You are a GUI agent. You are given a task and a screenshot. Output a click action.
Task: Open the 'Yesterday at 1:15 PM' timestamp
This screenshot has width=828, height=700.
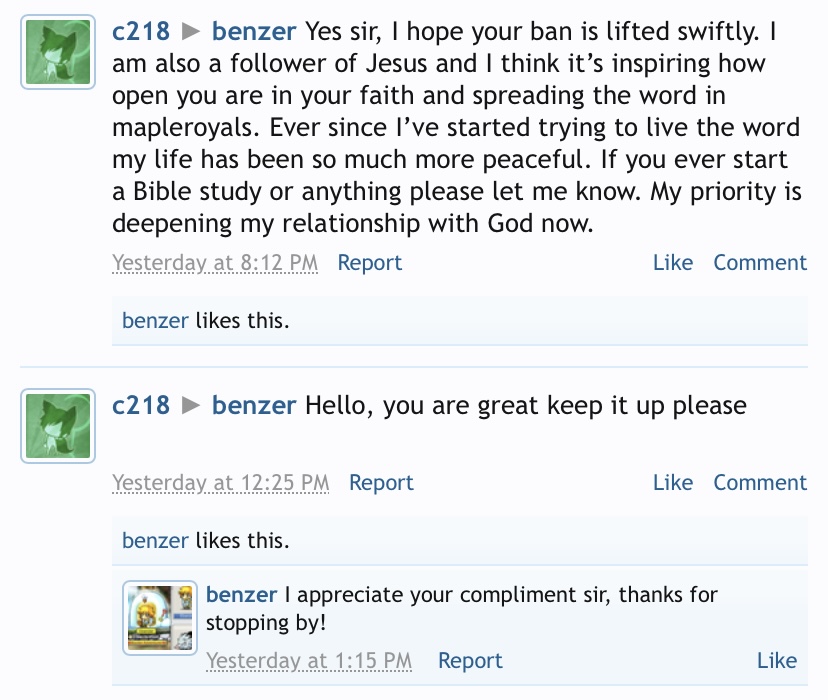pos(309,661)
